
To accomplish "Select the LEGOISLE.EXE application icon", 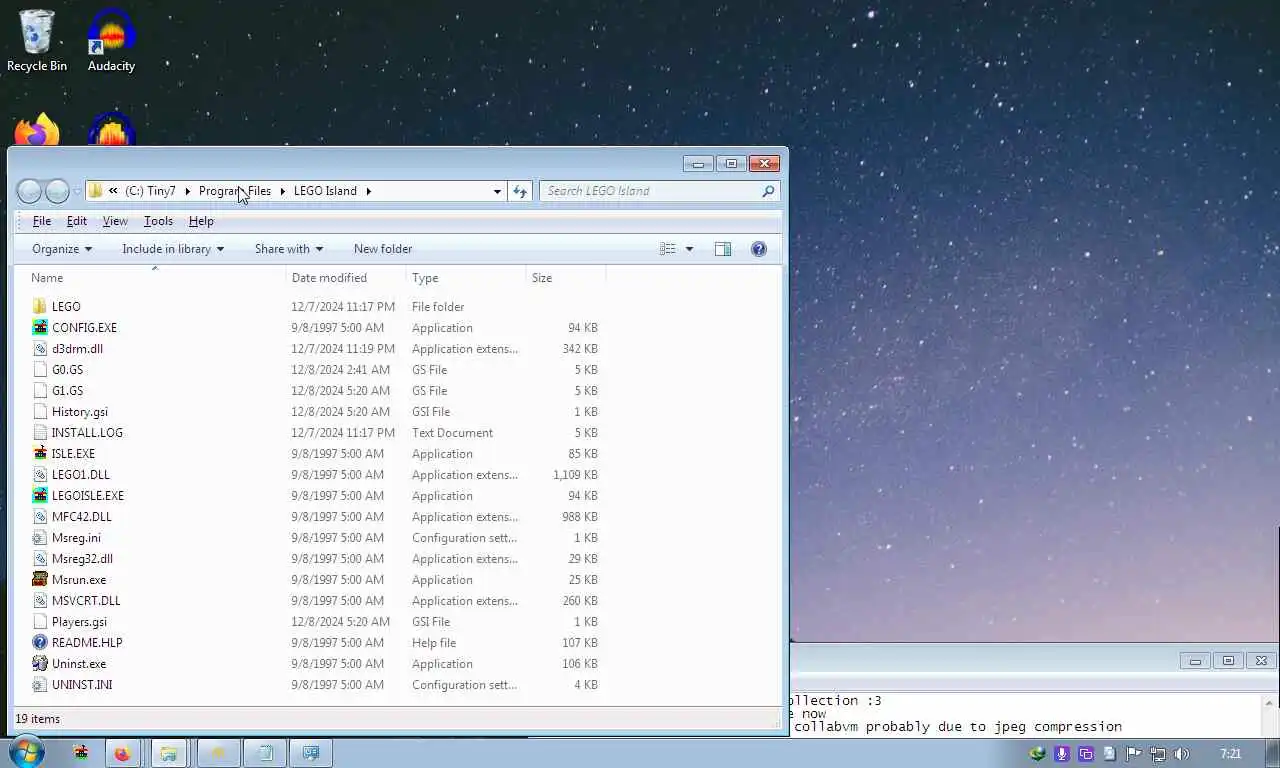I will pyautogui.click(x=40, y=496).
